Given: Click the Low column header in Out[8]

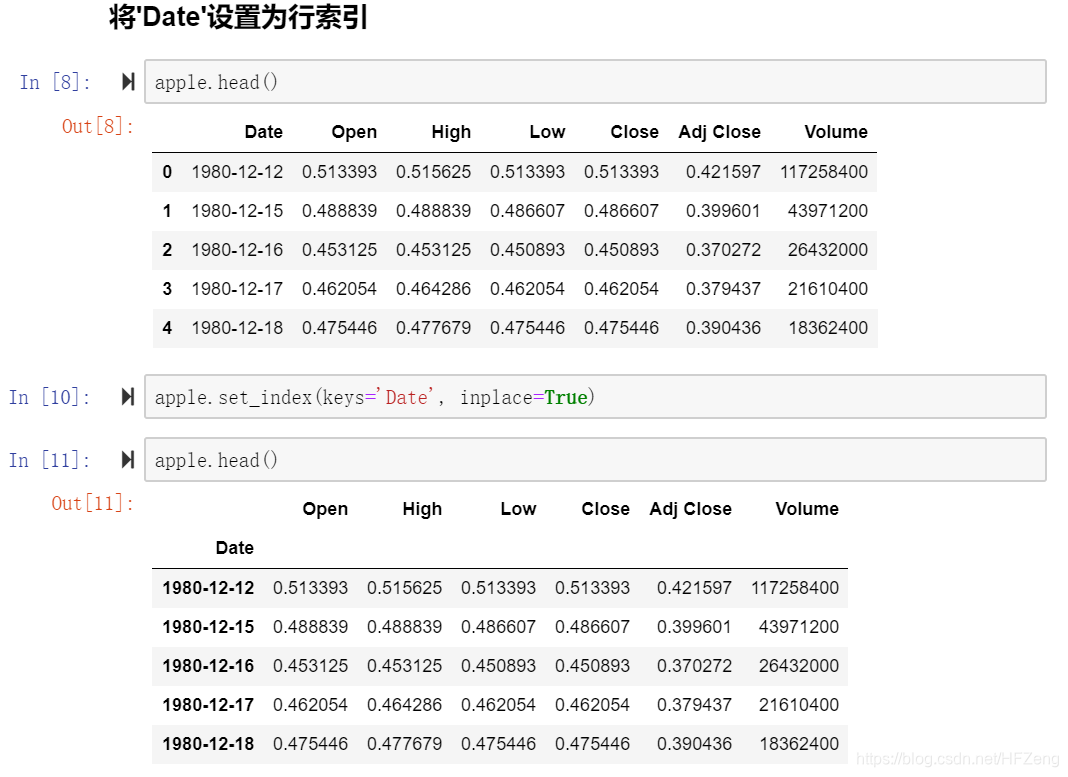Looking at the screenshot, I should click(x=548, y=131).
